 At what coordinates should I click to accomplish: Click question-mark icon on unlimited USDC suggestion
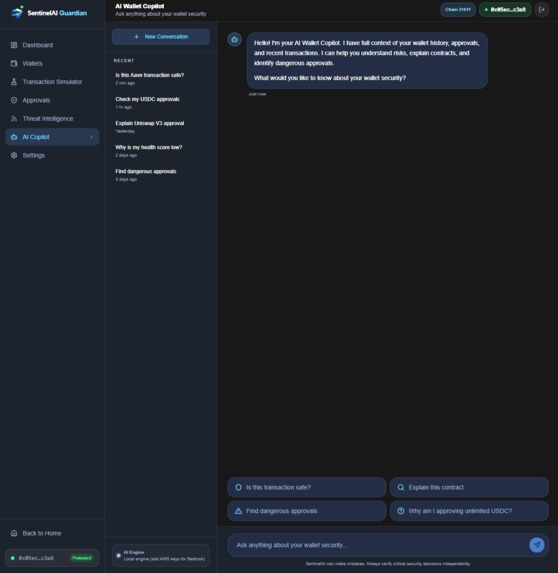coord(401,511)
